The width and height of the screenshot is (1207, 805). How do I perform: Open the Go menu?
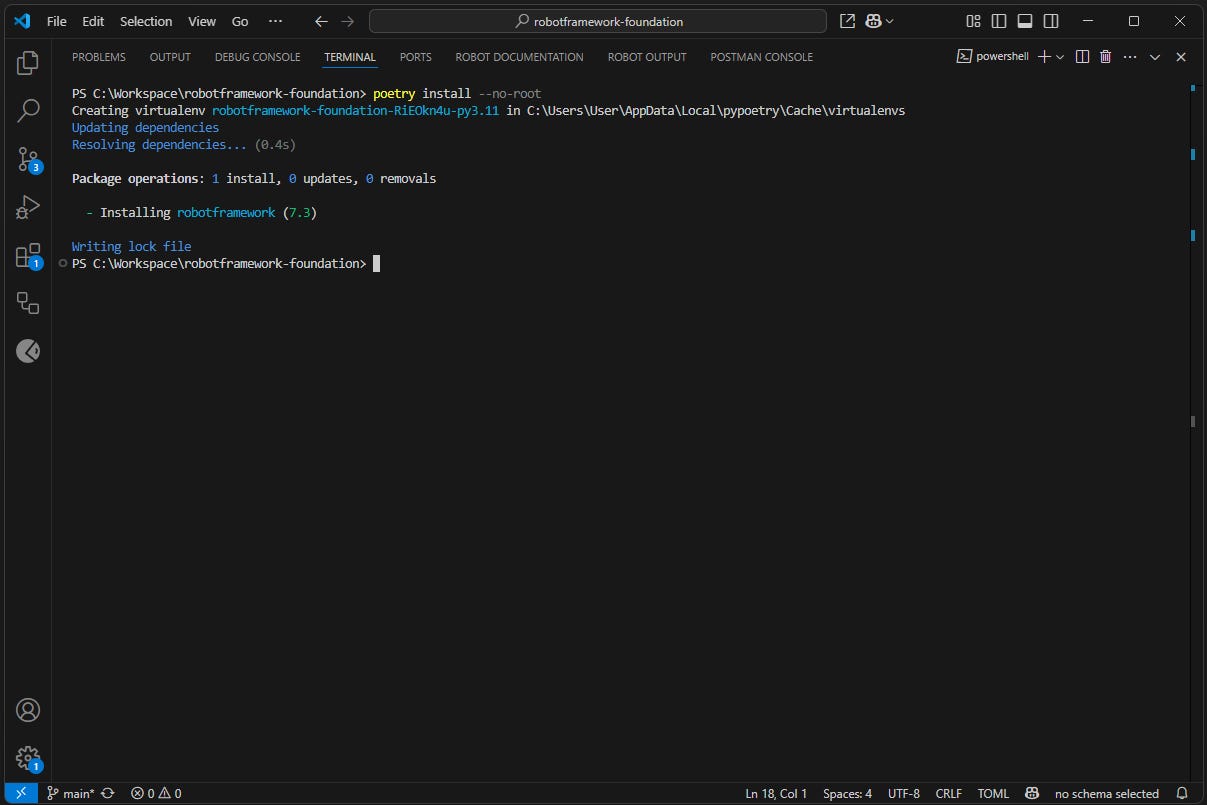[x=240, y=21]
